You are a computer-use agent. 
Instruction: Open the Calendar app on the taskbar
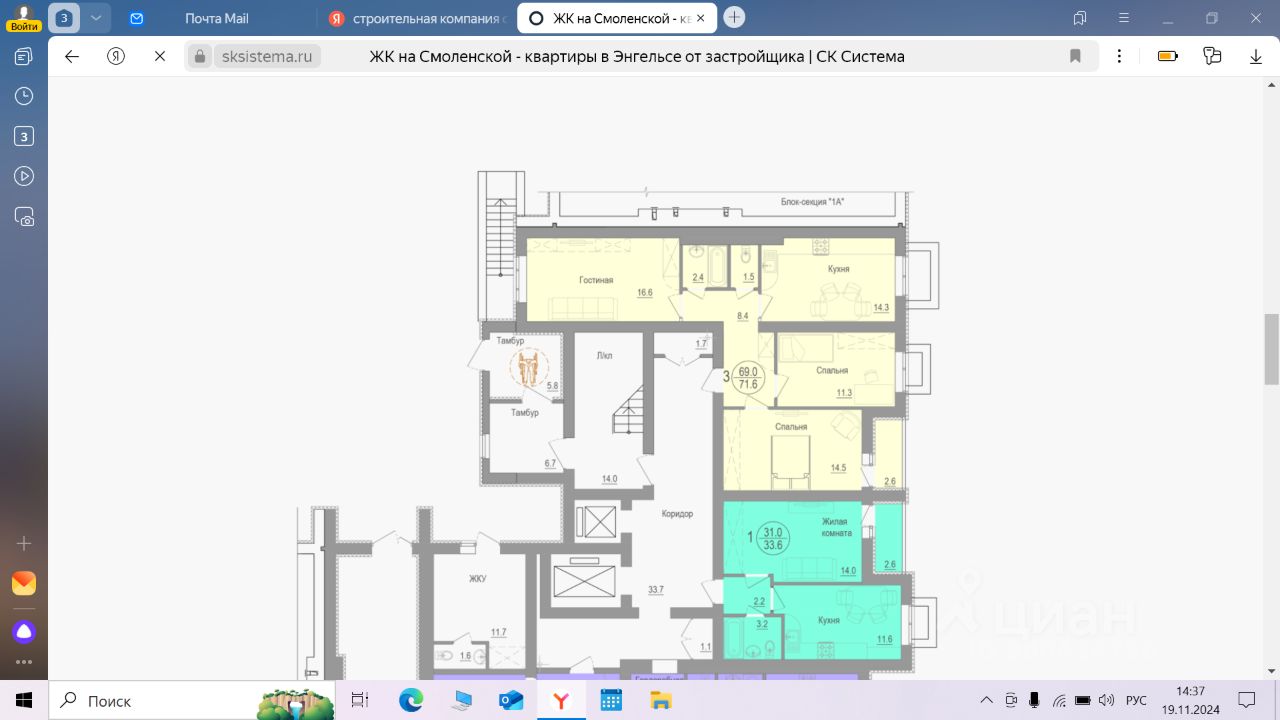[611, 700]
